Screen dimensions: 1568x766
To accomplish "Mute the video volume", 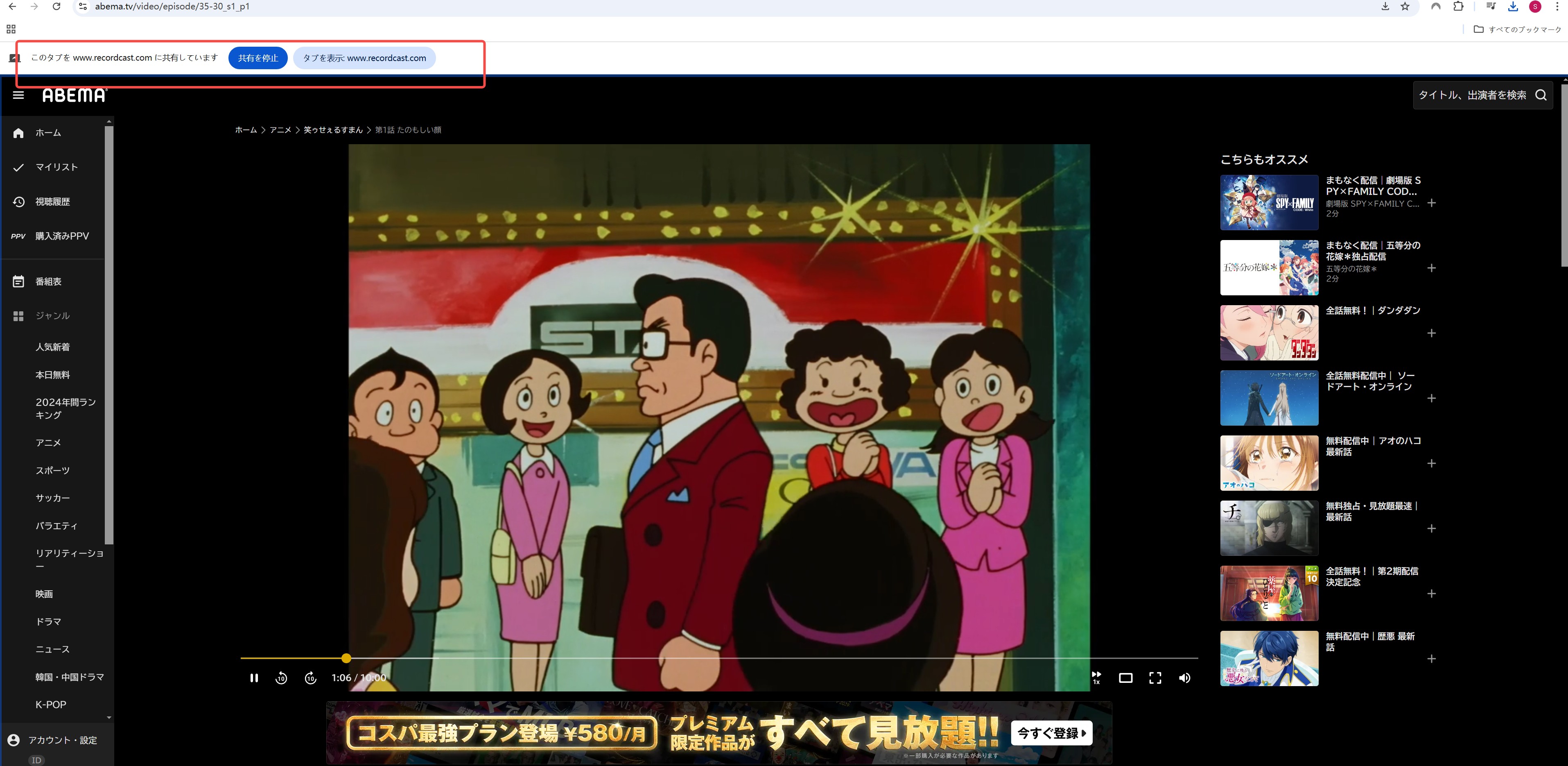I will click(x=1184, y=678).
